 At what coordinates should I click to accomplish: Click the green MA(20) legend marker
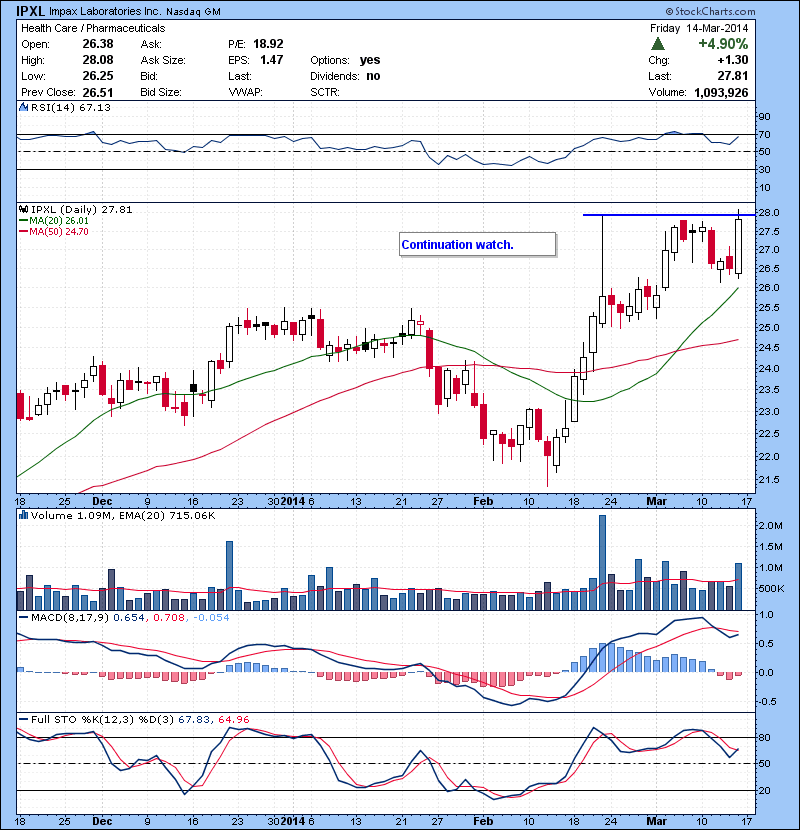coord(25,220)
